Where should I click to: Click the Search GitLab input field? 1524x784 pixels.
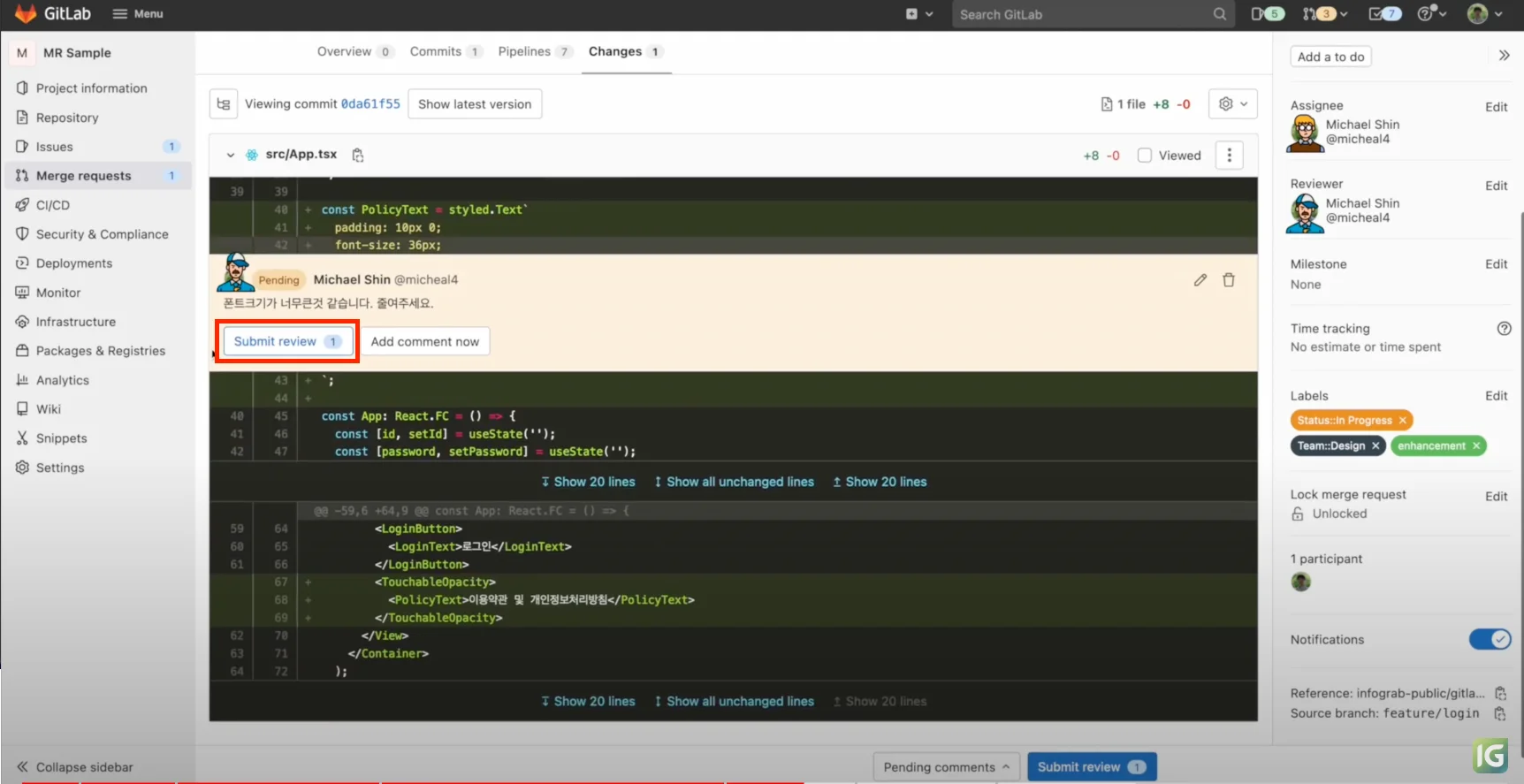click(x=1083, y=14)
